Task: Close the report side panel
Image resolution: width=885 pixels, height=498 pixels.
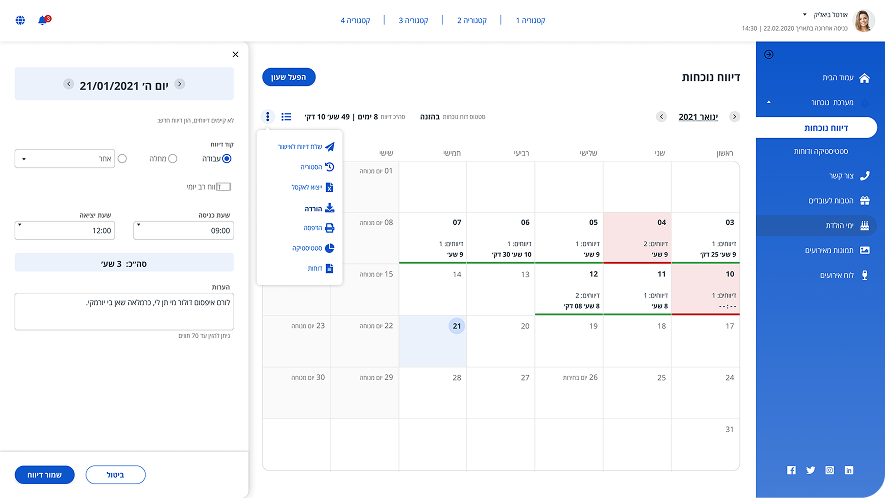Action: [235, 55]
